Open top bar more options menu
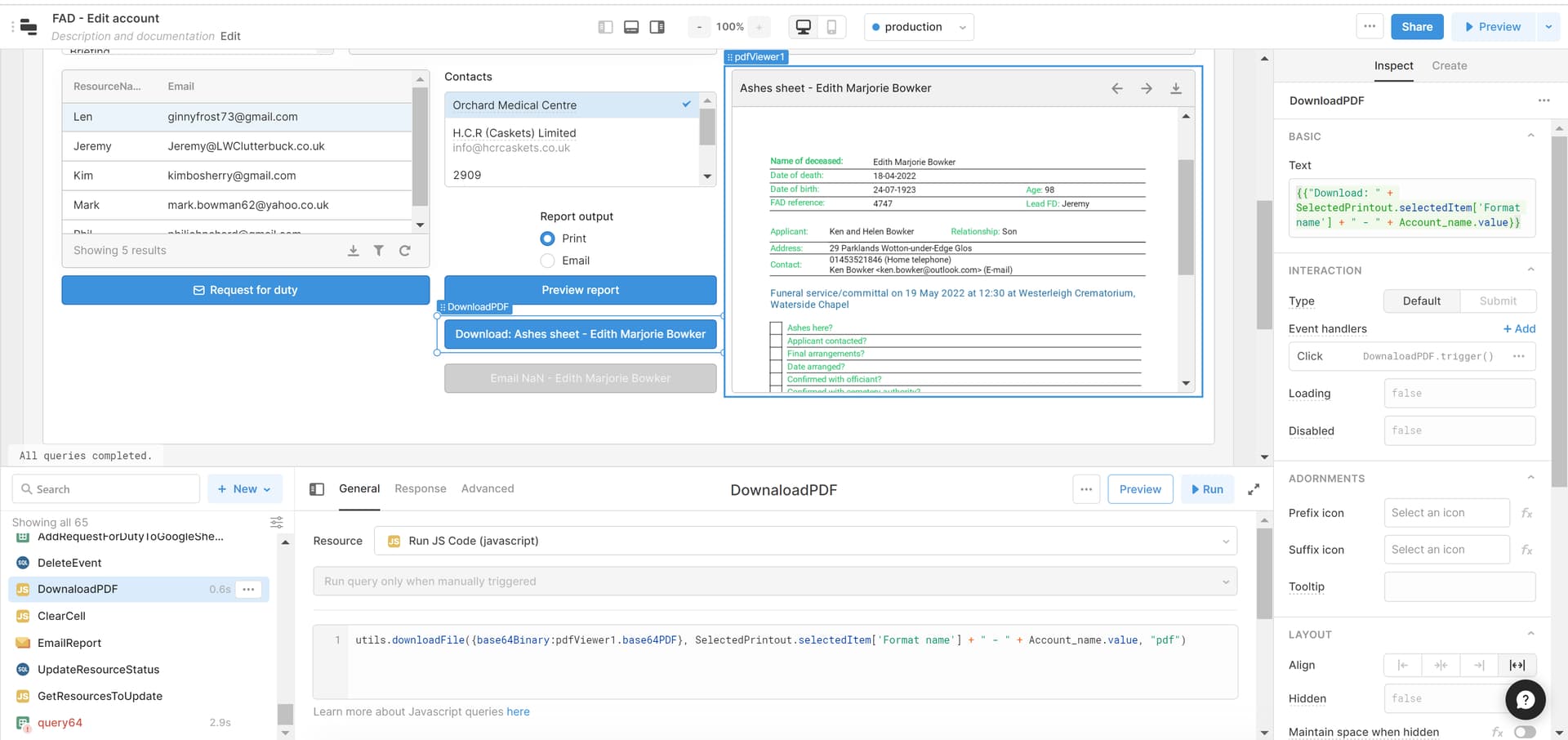Viewport: 1568px width, 740px height. (1370, 26)
